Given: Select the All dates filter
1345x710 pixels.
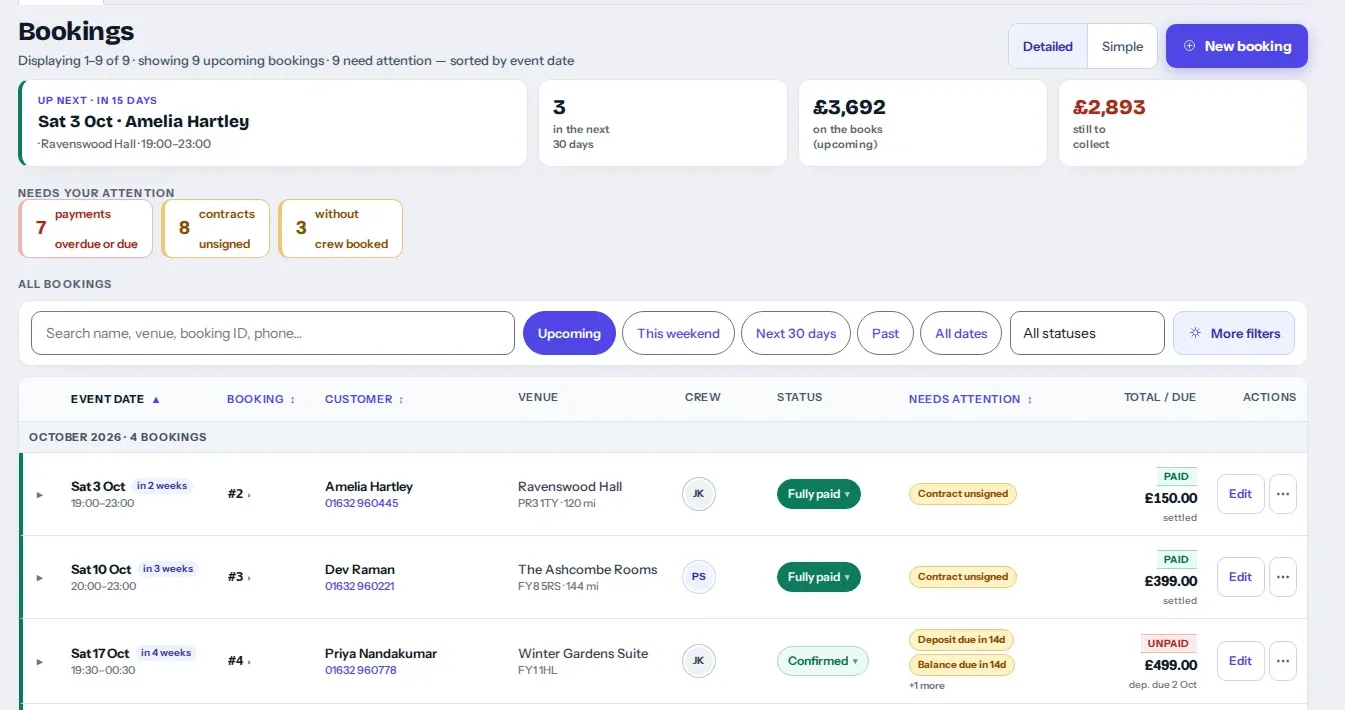Looking at the screenshot, I should 961,333.
